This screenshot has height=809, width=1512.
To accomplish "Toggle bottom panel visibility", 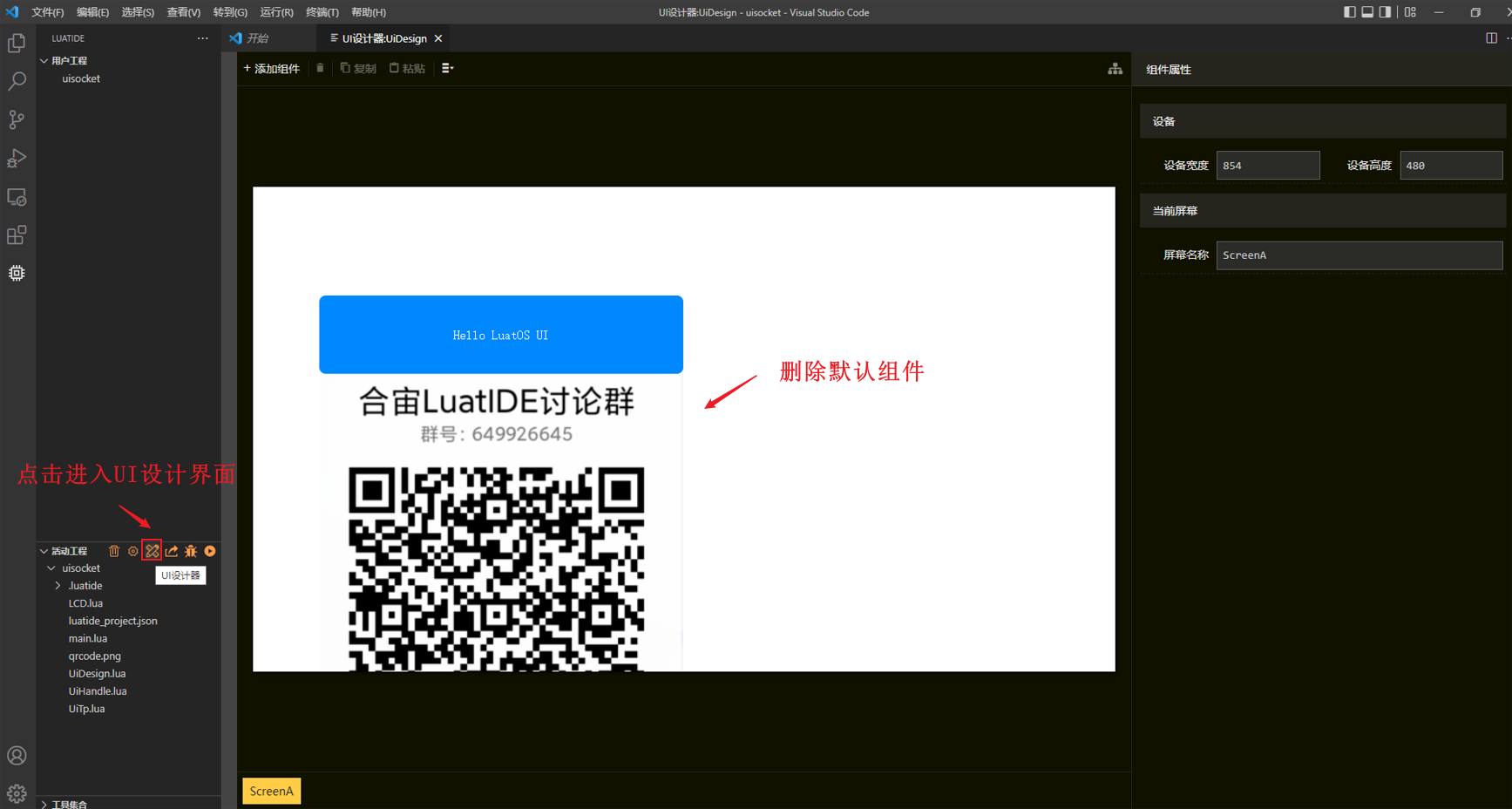I will click(x=1367, y=12).
